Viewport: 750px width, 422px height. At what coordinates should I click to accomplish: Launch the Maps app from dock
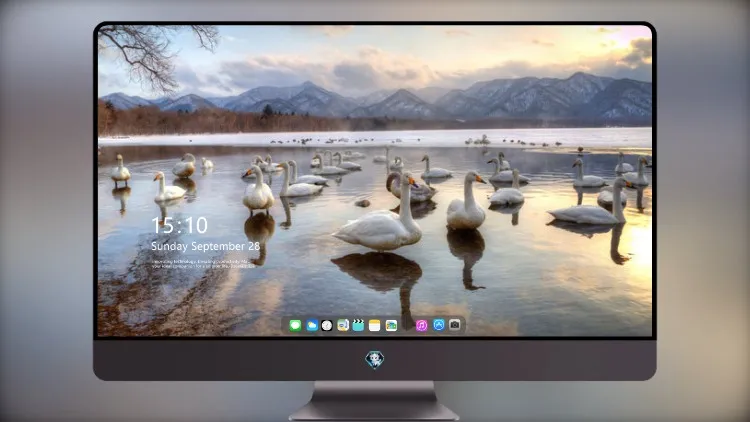pos(343,326)
